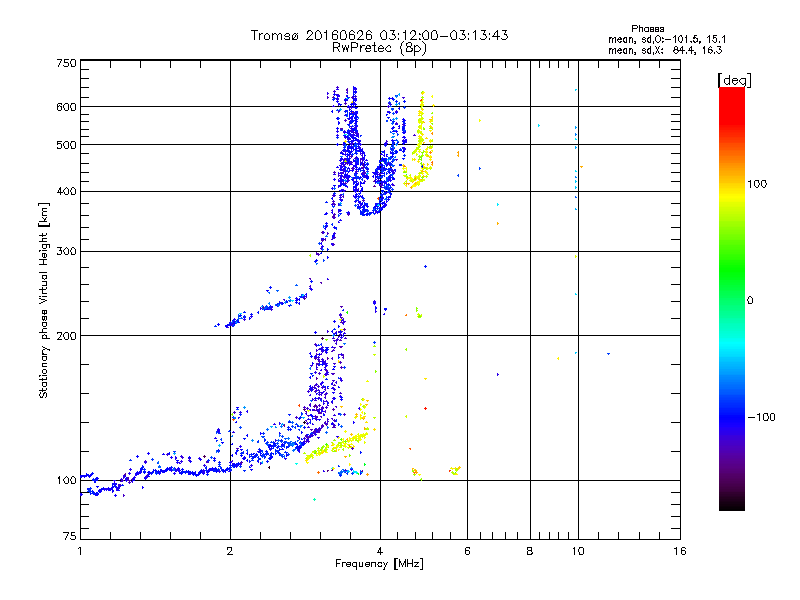Click the Frequency [MHz] axis label
800x600 pixels.
point(379,564)
